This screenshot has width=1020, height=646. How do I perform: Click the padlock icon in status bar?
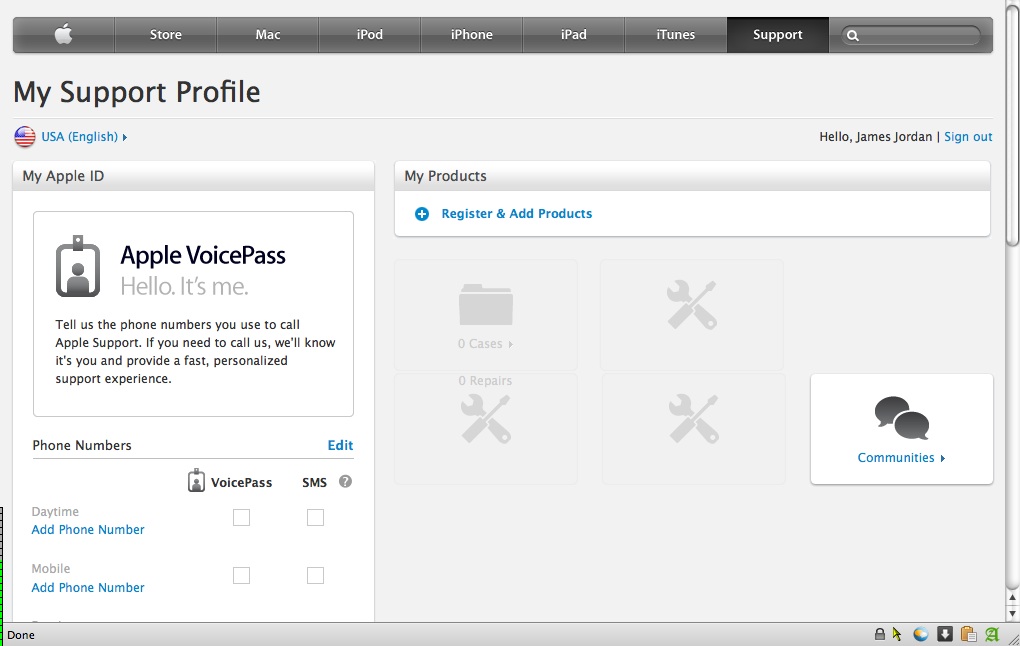[x=879, y=634]
